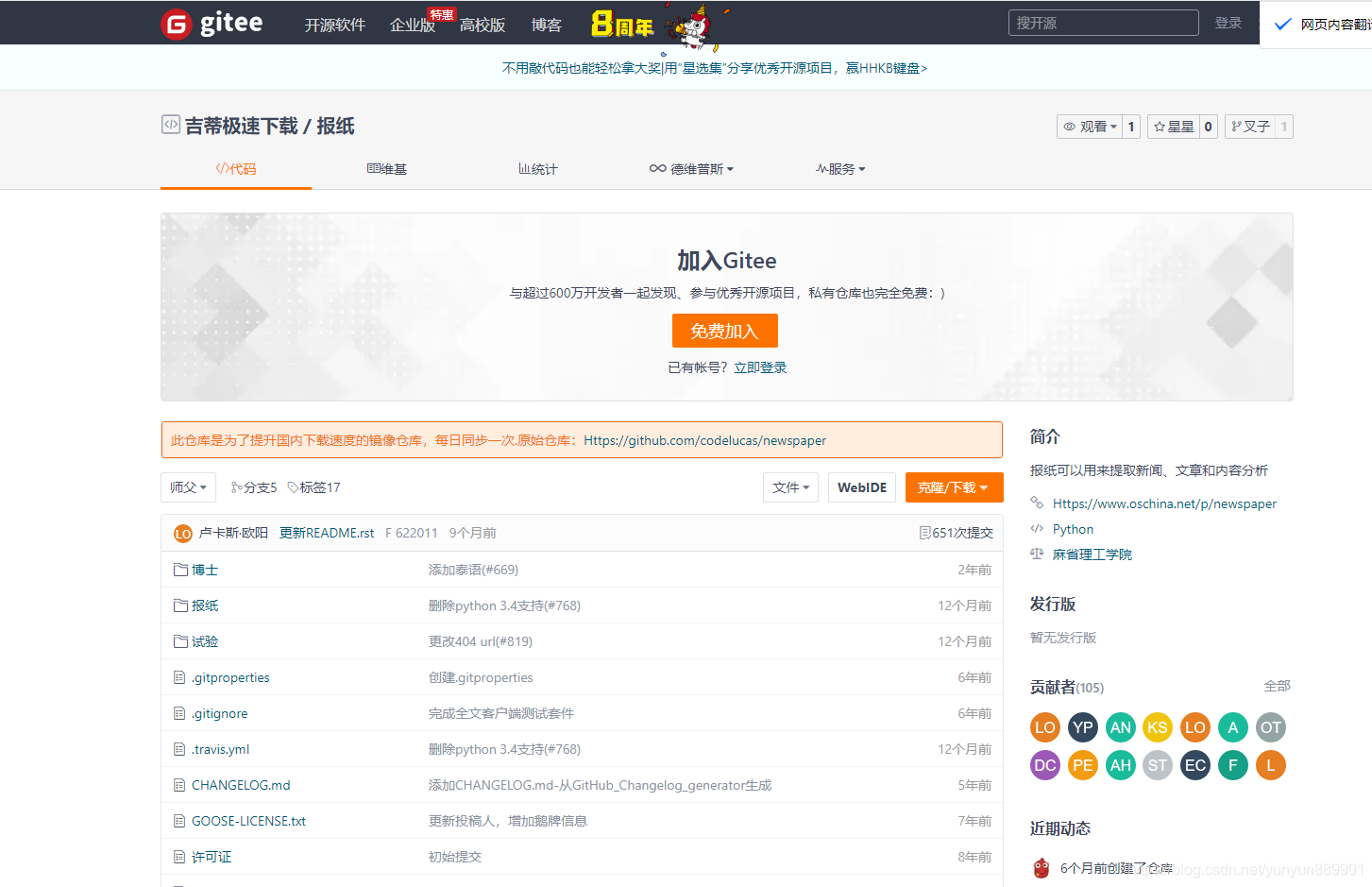
Task: Open the 文件 dropdown button
Action: click(790, 487)
